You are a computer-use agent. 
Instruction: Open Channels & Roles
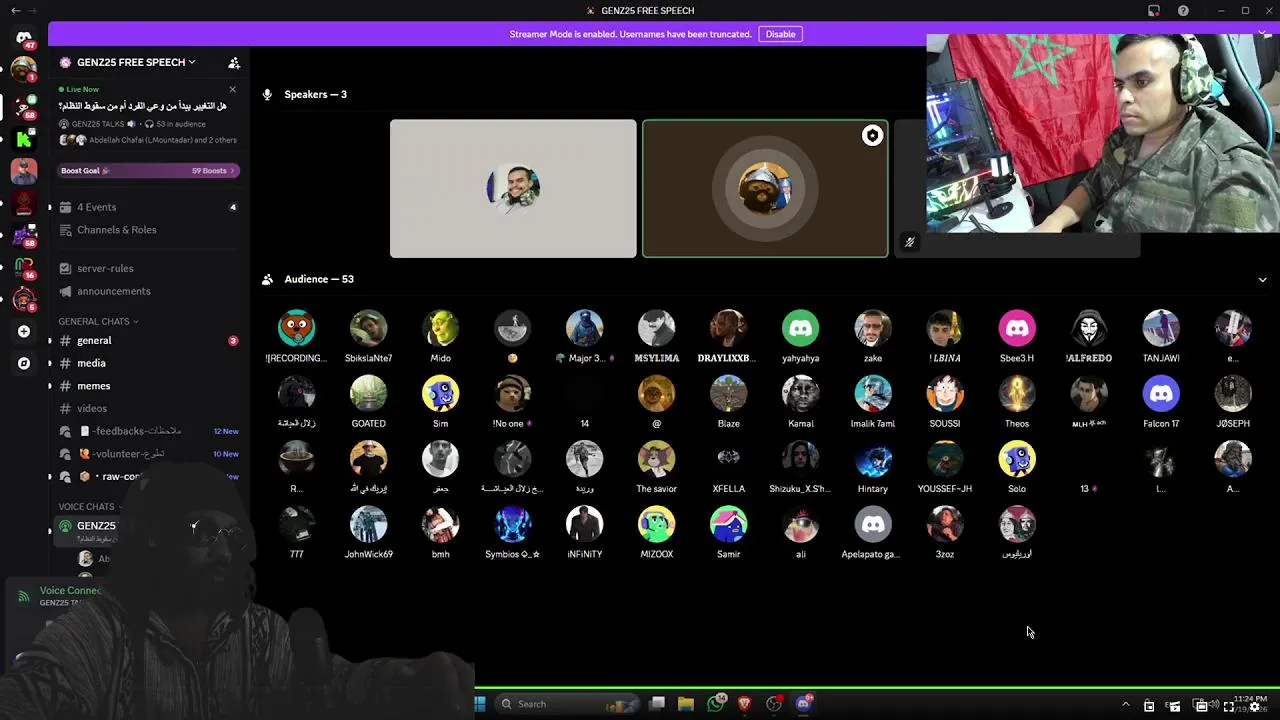[148, 230]
